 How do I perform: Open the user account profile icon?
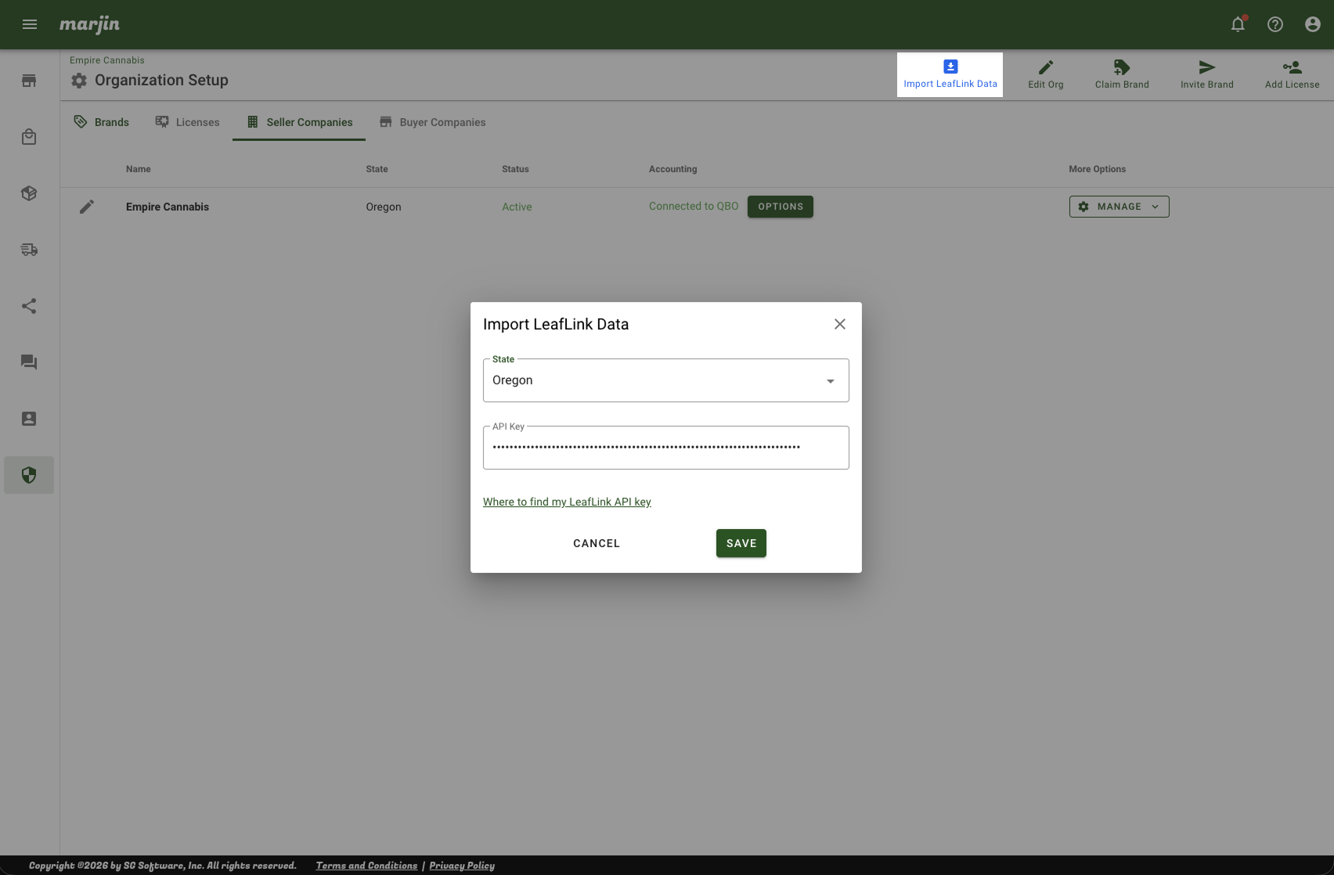click(x=1313, y=24)
